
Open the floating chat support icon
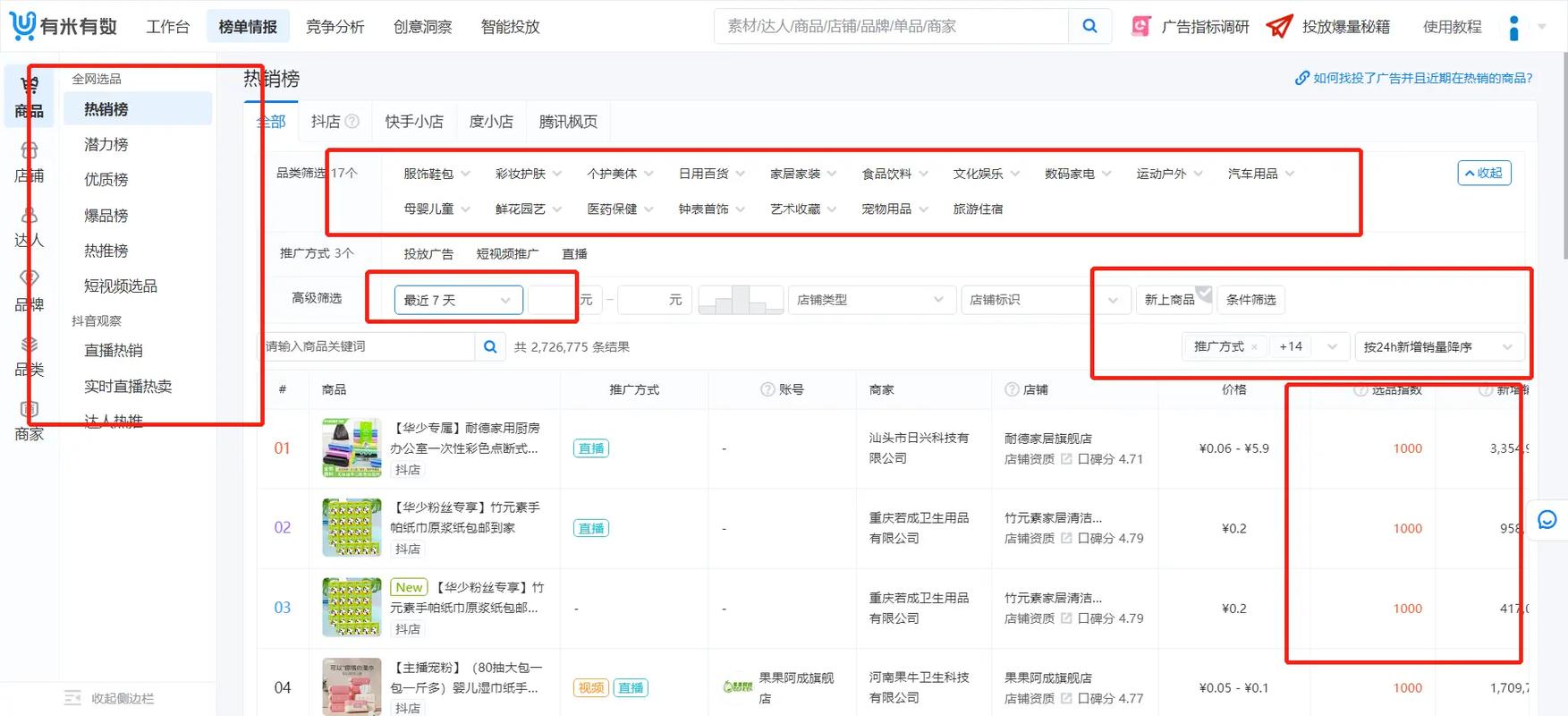(x=1547, y=519)
